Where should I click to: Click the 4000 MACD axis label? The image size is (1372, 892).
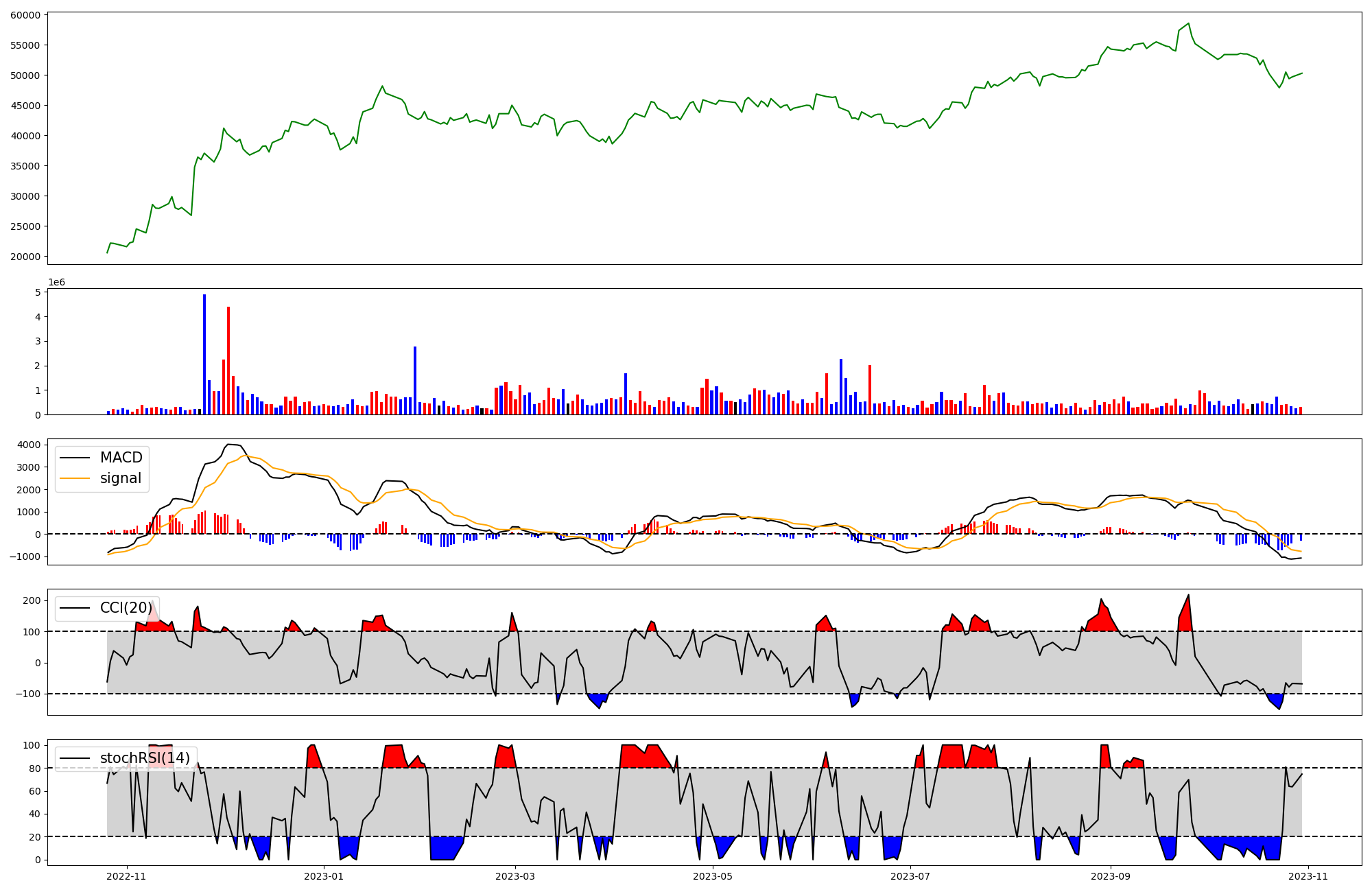point(29,445)
